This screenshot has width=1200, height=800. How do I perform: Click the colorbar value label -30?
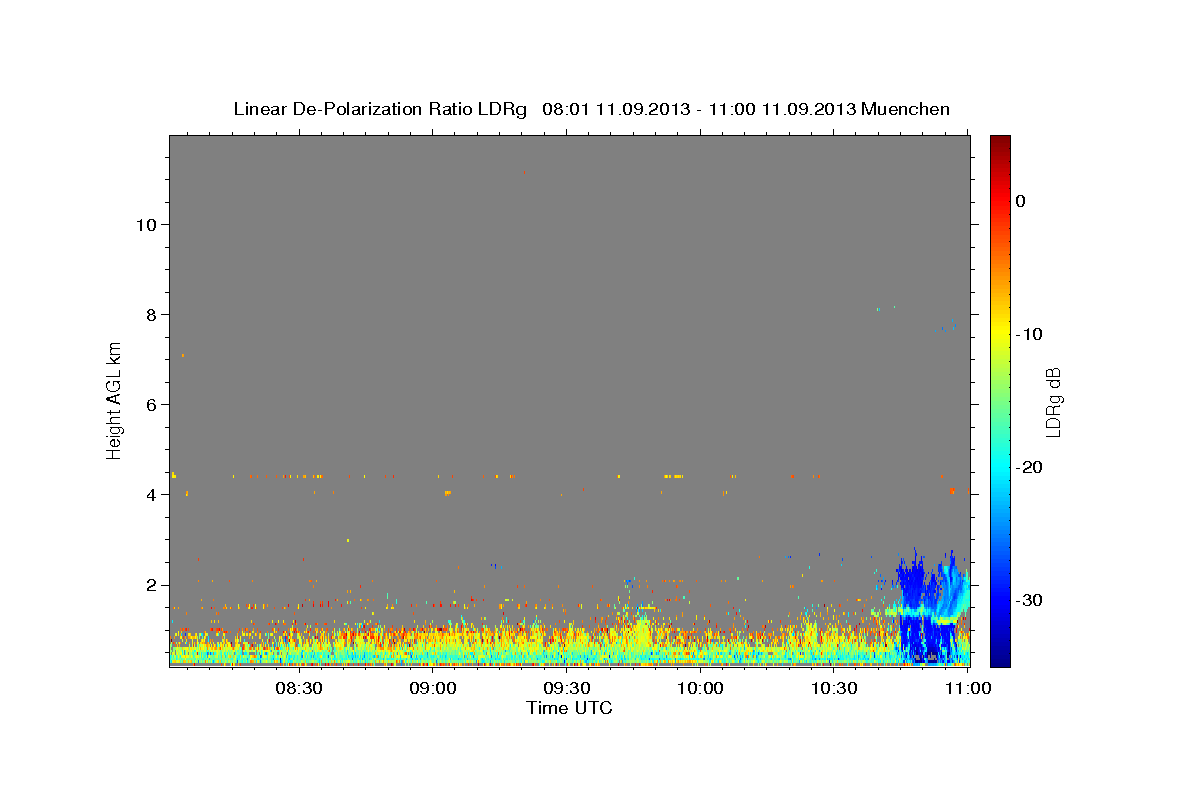[x=1031, y=600]
